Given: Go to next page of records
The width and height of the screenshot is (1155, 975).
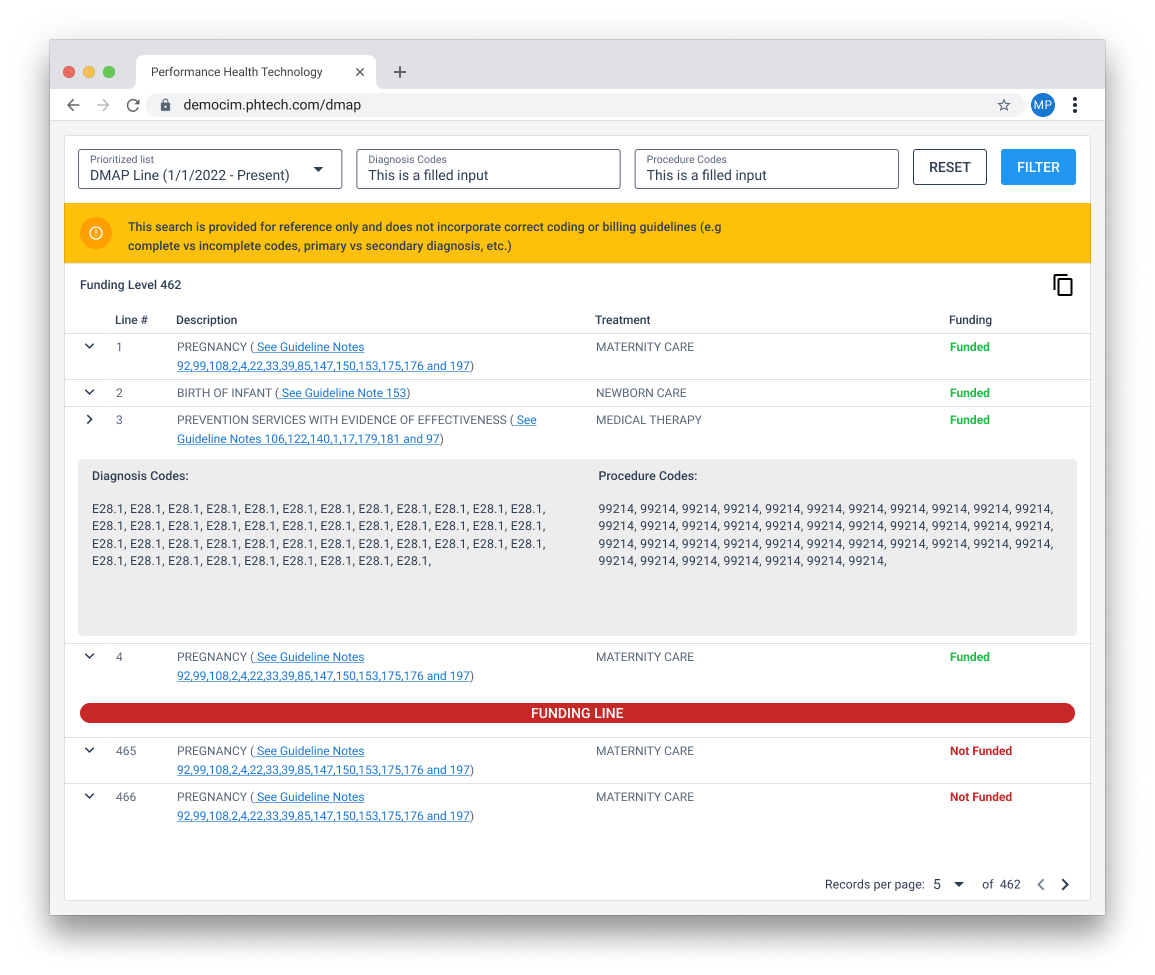Looking at the screenshot, I should 1065,884.
